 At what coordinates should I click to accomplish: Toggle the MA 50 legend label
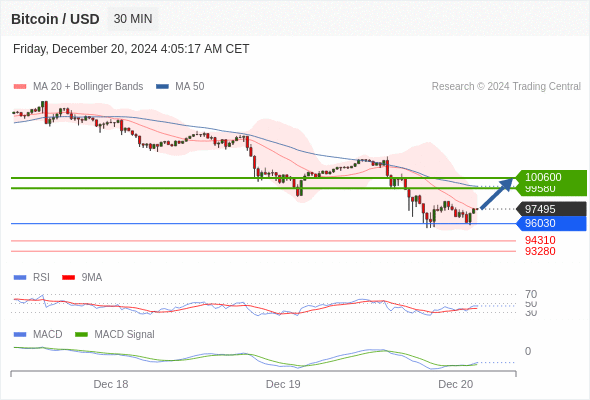pyautogui.click(x=190, y=87)
